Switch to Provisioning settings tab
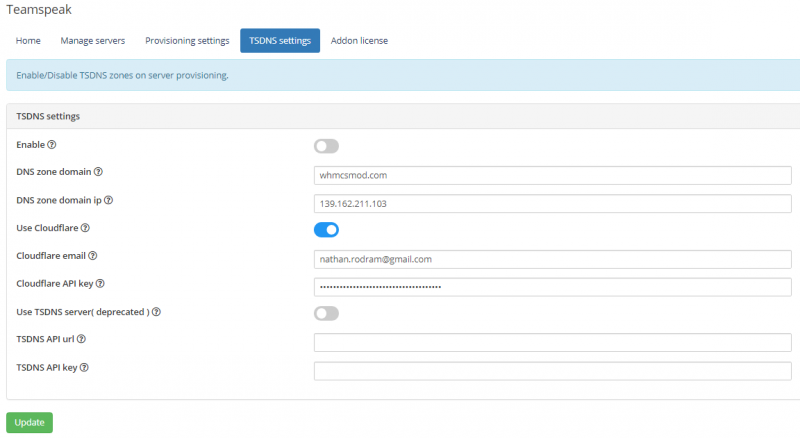 click(187, 40)
